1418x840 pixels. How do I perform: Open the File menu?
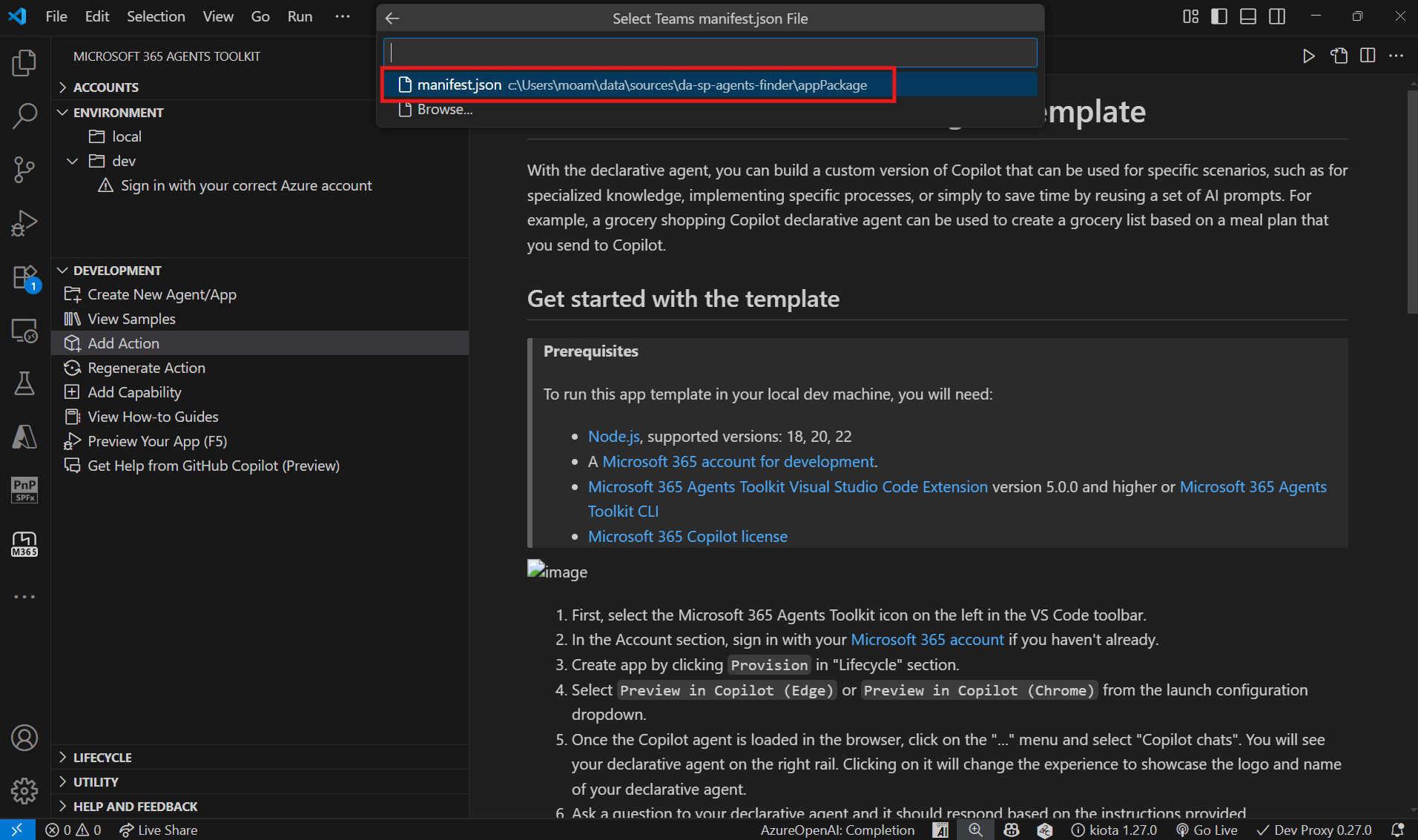[56, 16]
